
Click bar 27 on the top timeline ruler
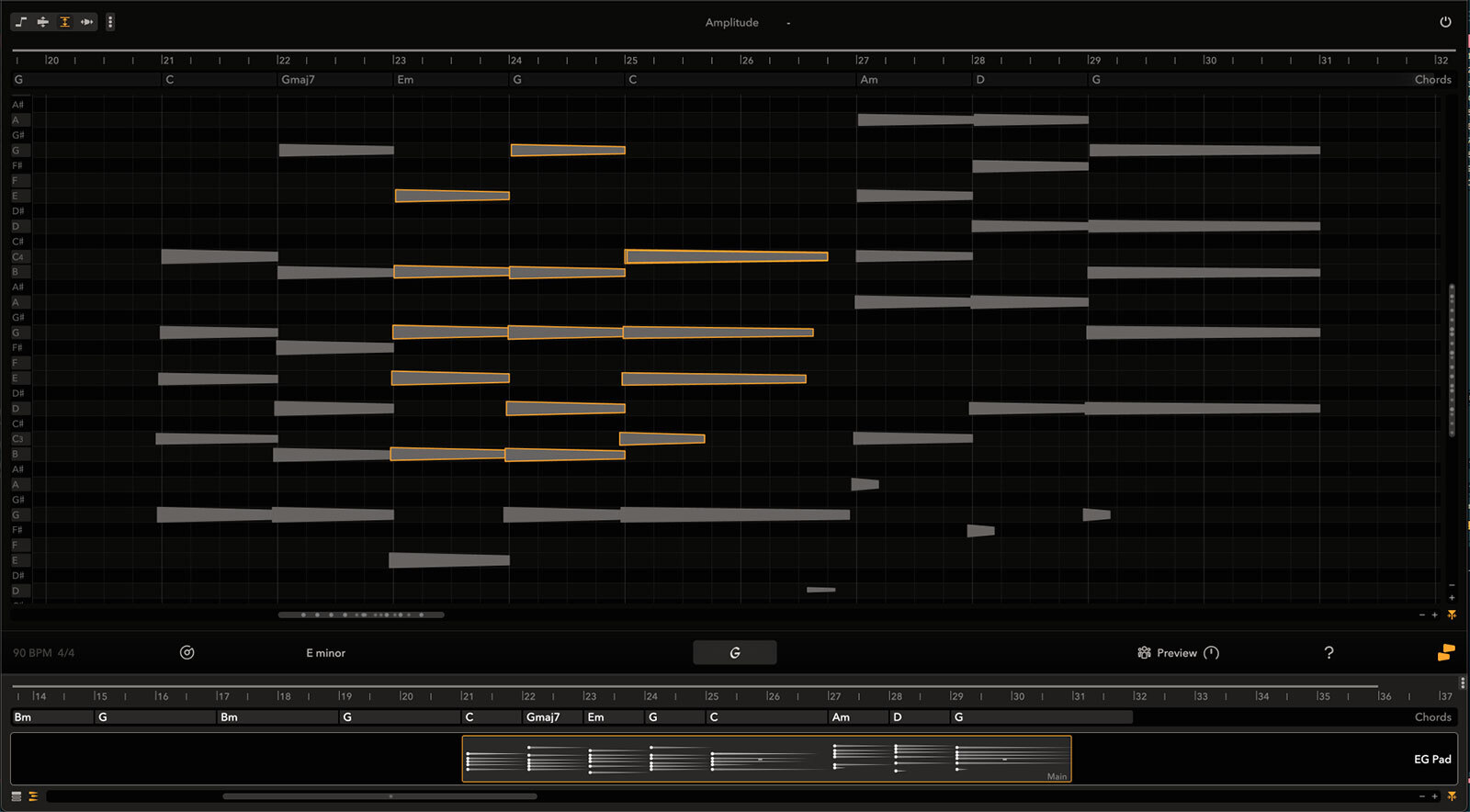tap(862, 61)
